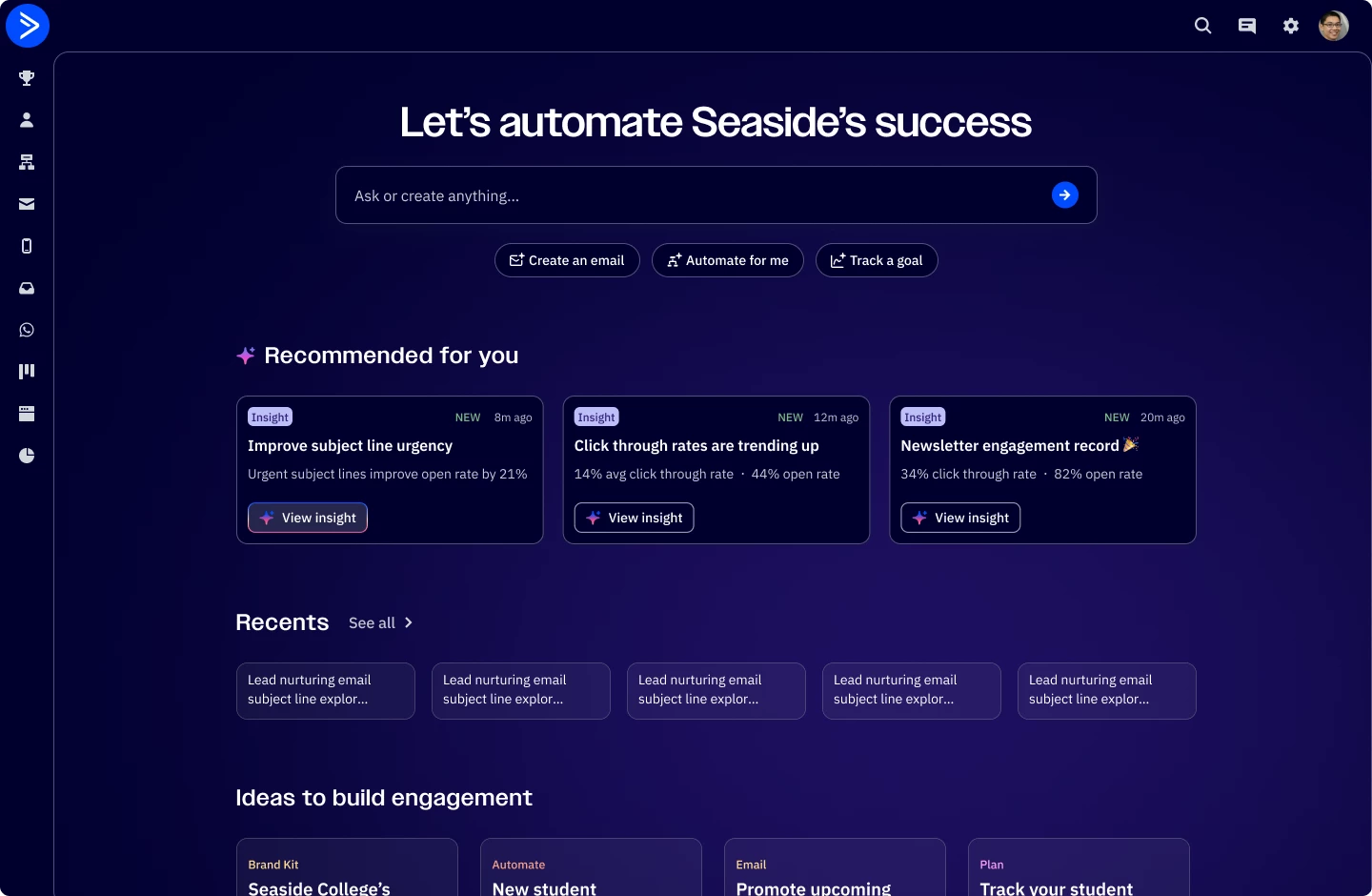Open the settings gear icon
Screen dimensions: 1372x896
click(1291, 26)
